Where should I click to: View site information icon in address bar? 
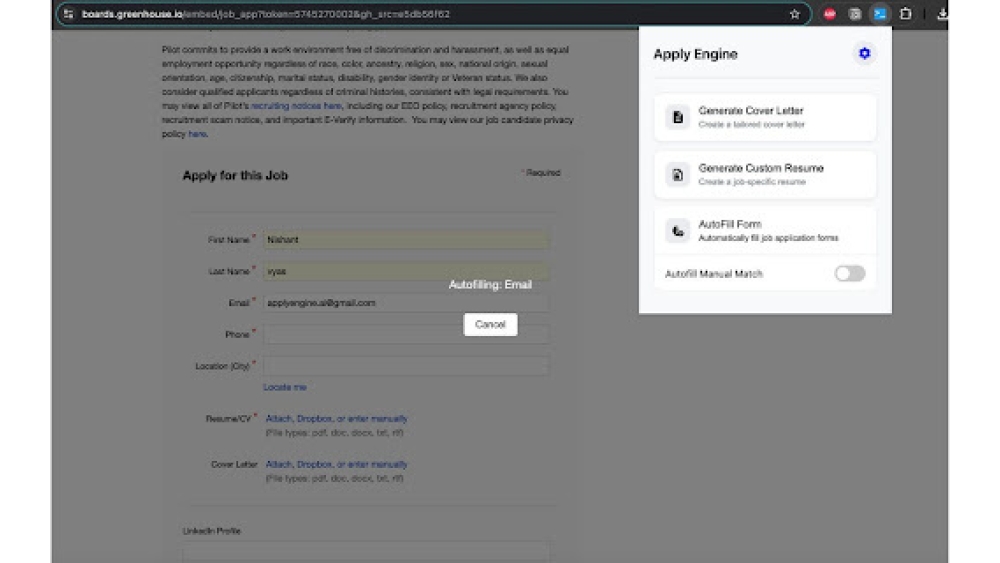69,14
